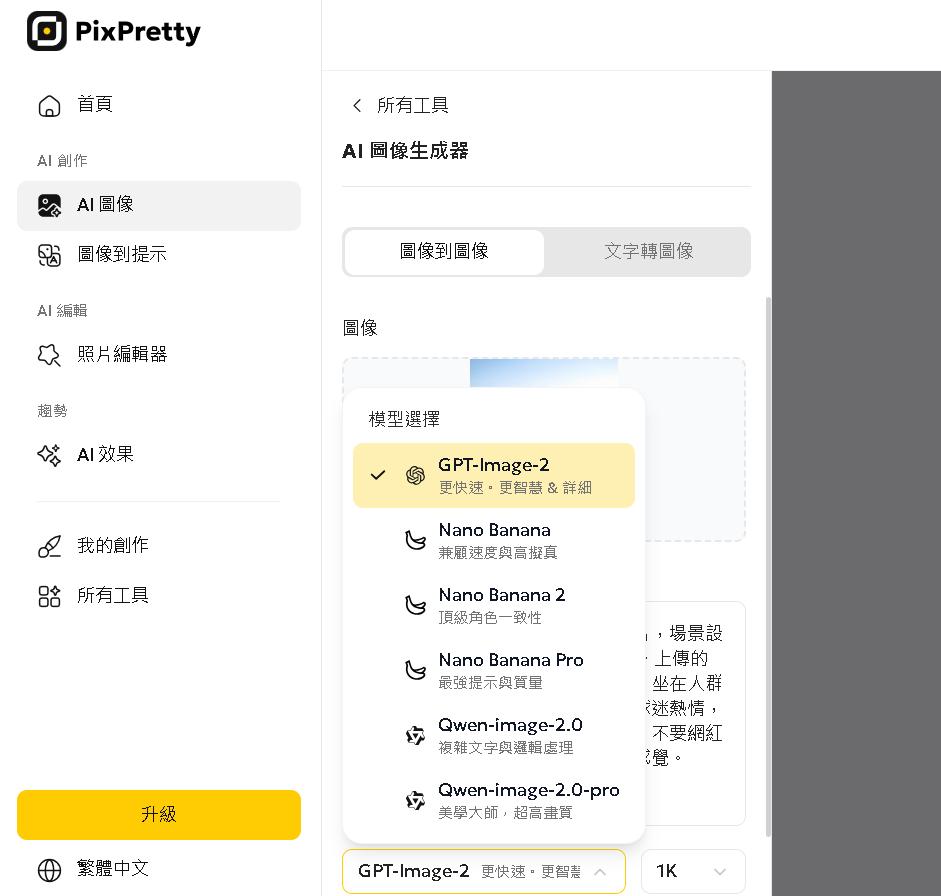Click the panel's vertical scrollbar
941x896 pixels.
[768, 567]
